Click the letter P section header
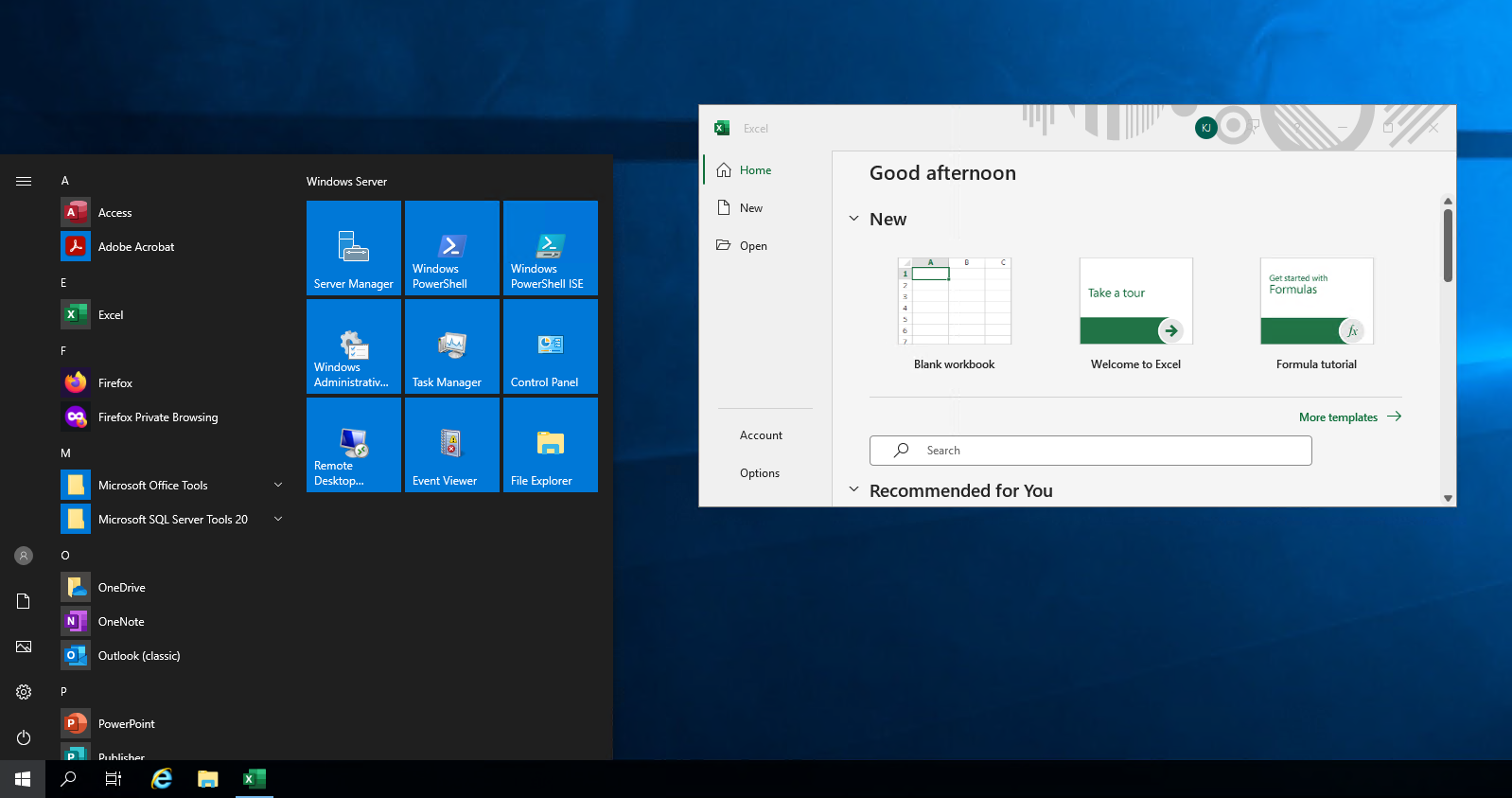1512x798 pixels. point(63,692)
